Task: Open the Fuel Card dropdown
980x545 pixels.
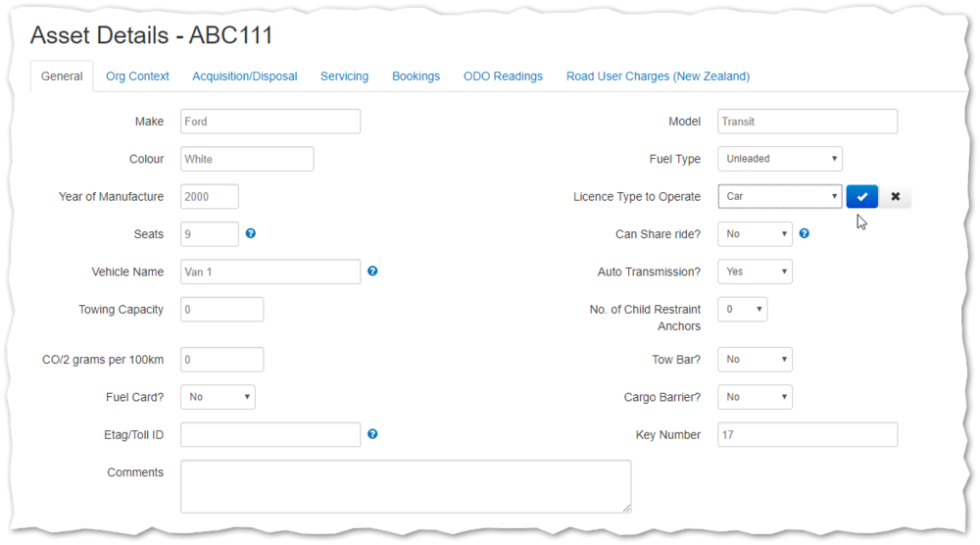Action: 218,397
